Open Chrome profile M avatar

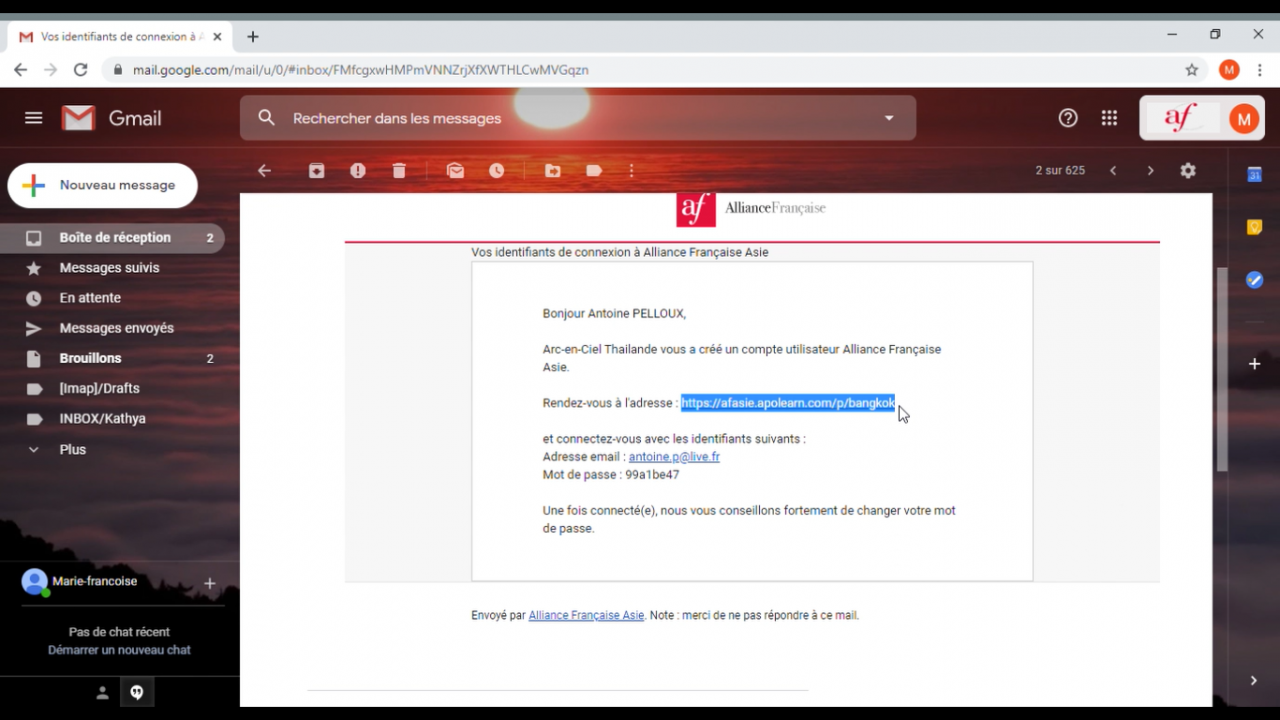[1229, 70]
